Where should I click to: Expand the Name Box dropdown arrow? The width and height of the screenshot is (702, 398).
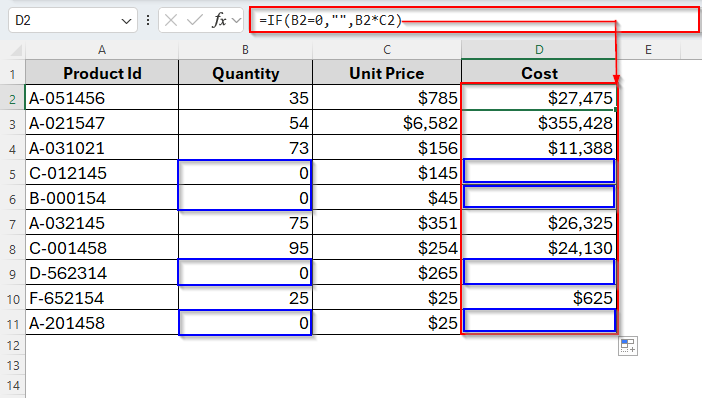tap(126, 21)
